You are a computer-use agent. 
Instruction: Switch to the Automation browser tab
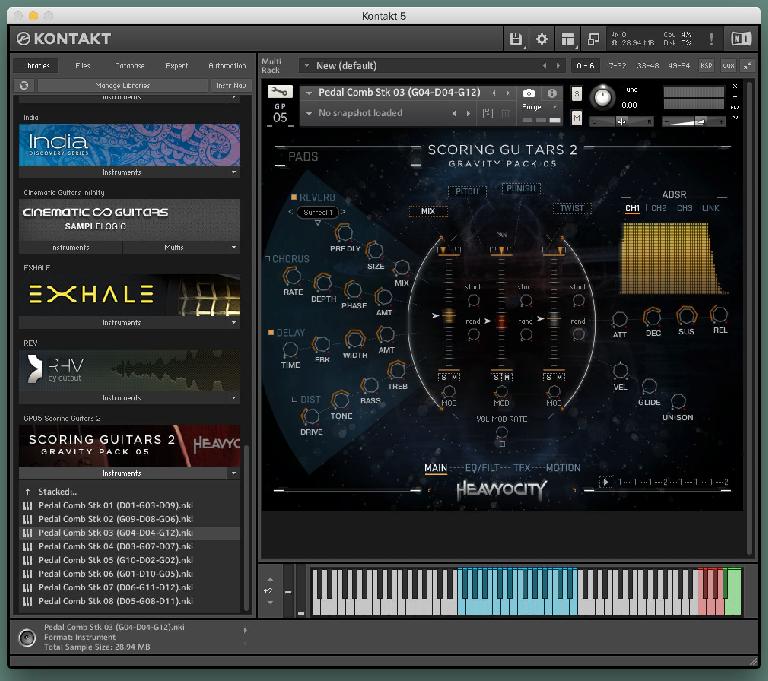pyautogui.click(x=227, y=65)
